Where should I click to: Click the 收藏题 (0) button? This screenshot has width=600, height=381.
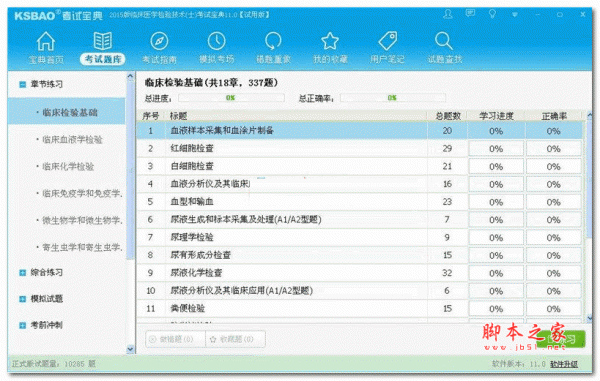[236, 339]
